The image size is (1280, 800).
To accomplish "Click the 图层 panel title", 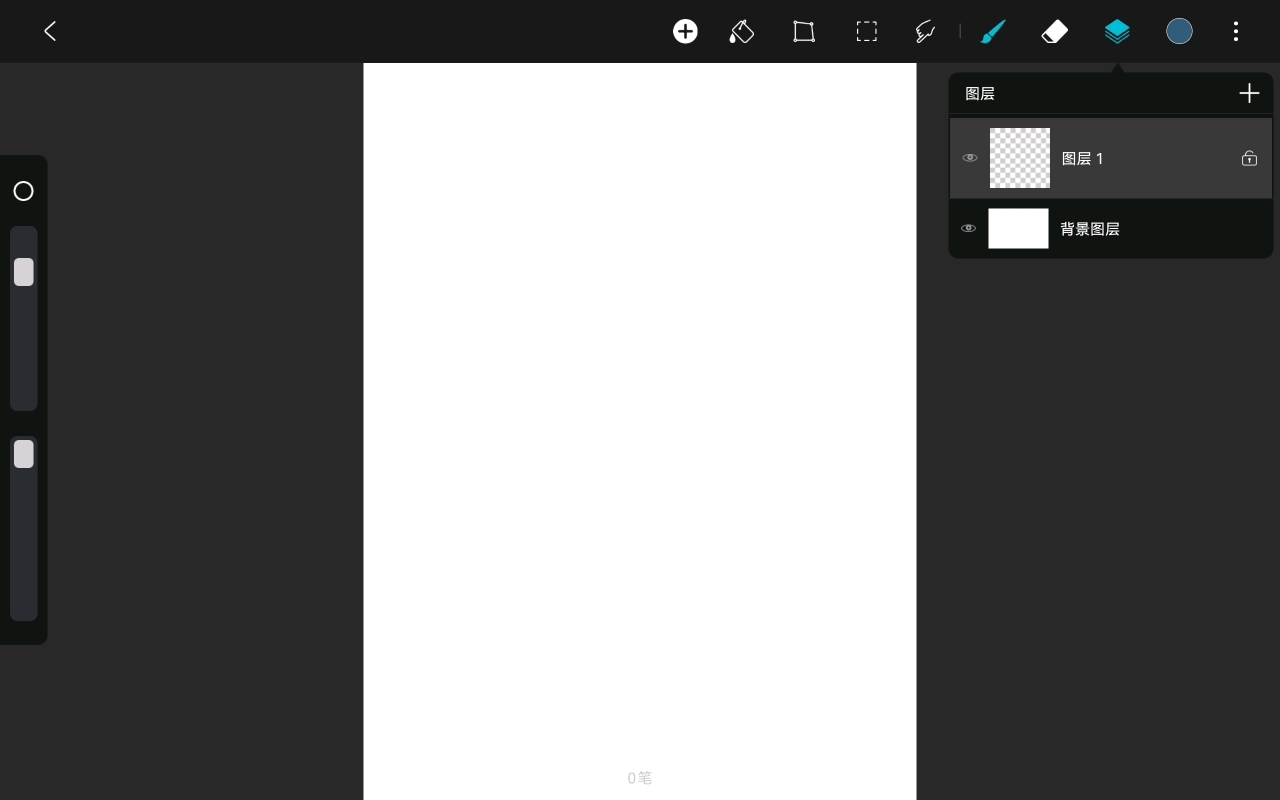I will pyautogui.click(x=980, y=93).
